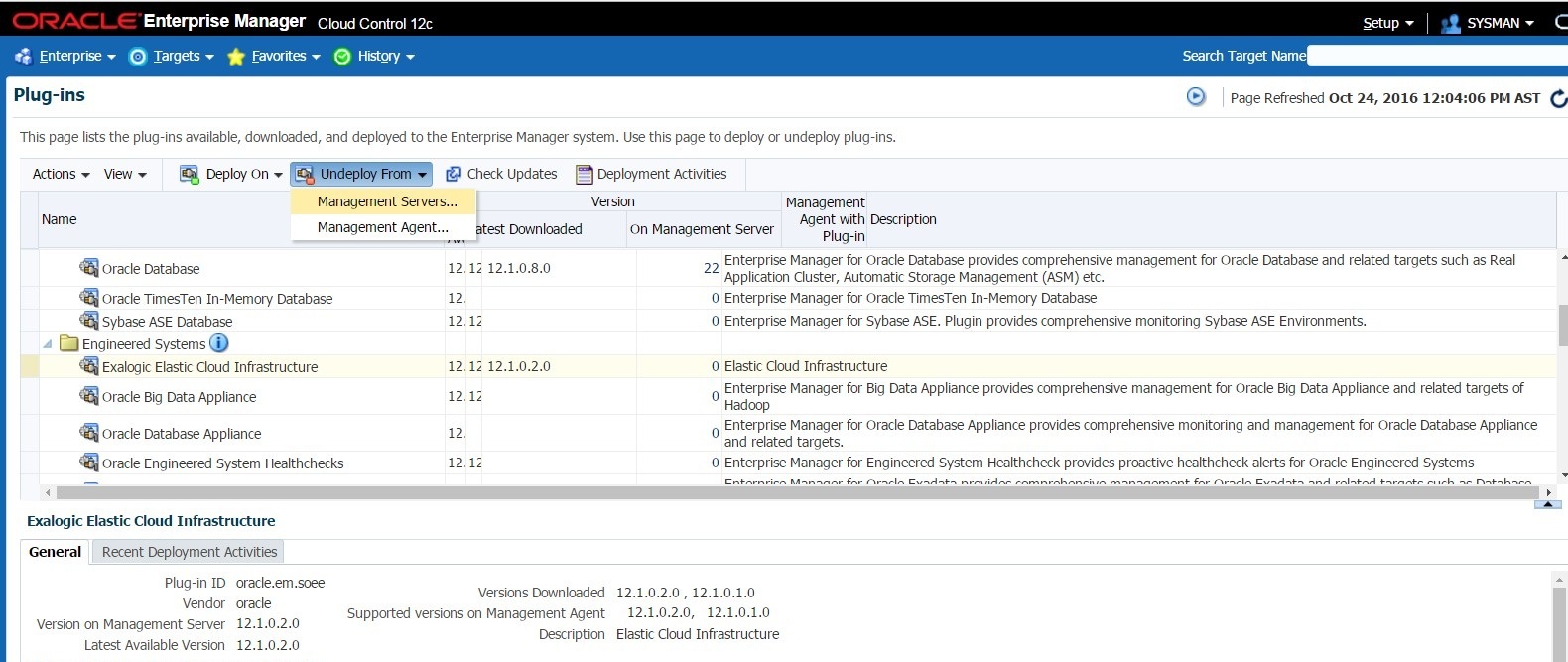Click the Name column header

click(60, 219)
